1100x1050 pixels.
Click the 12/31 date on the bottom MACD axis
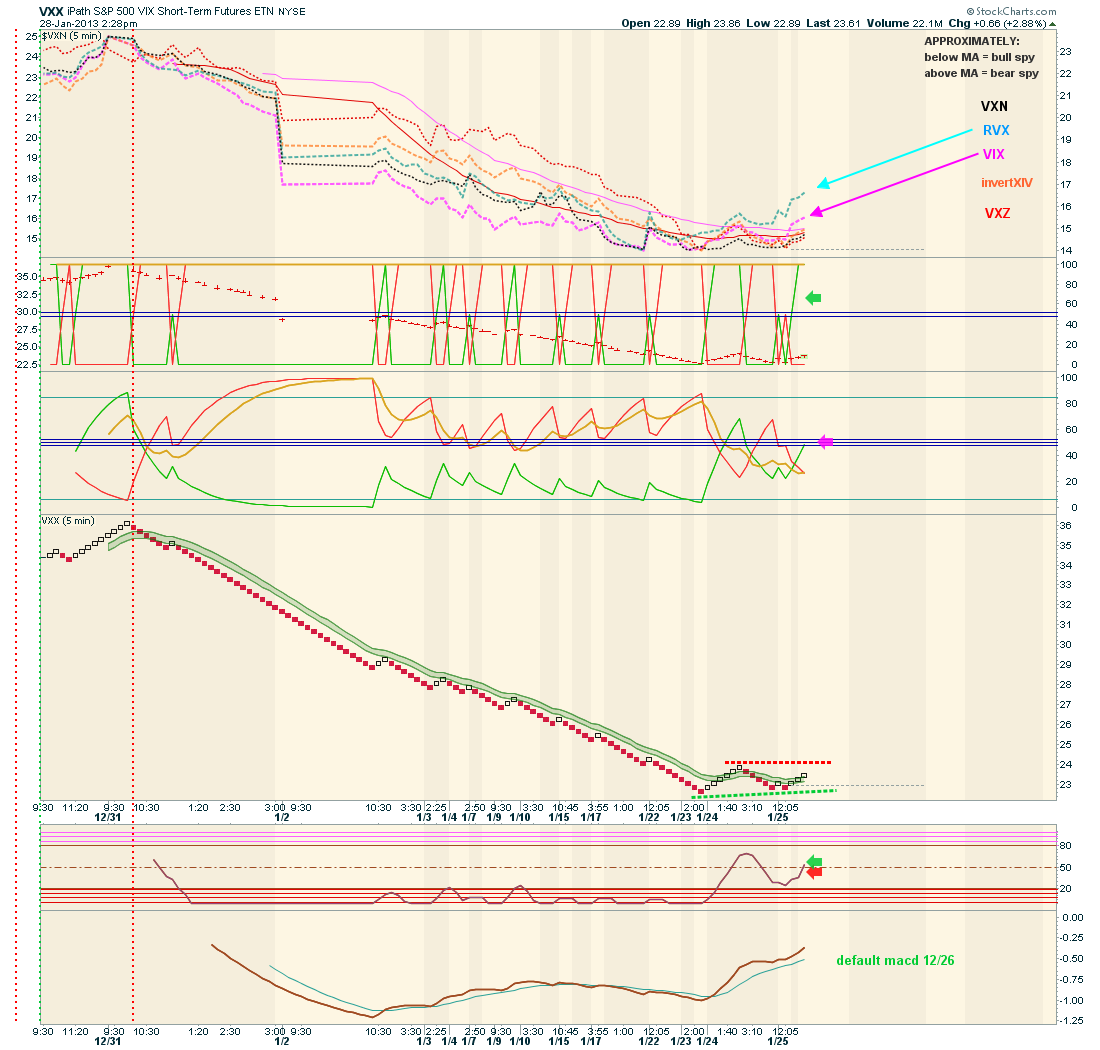coord(107,1042)
